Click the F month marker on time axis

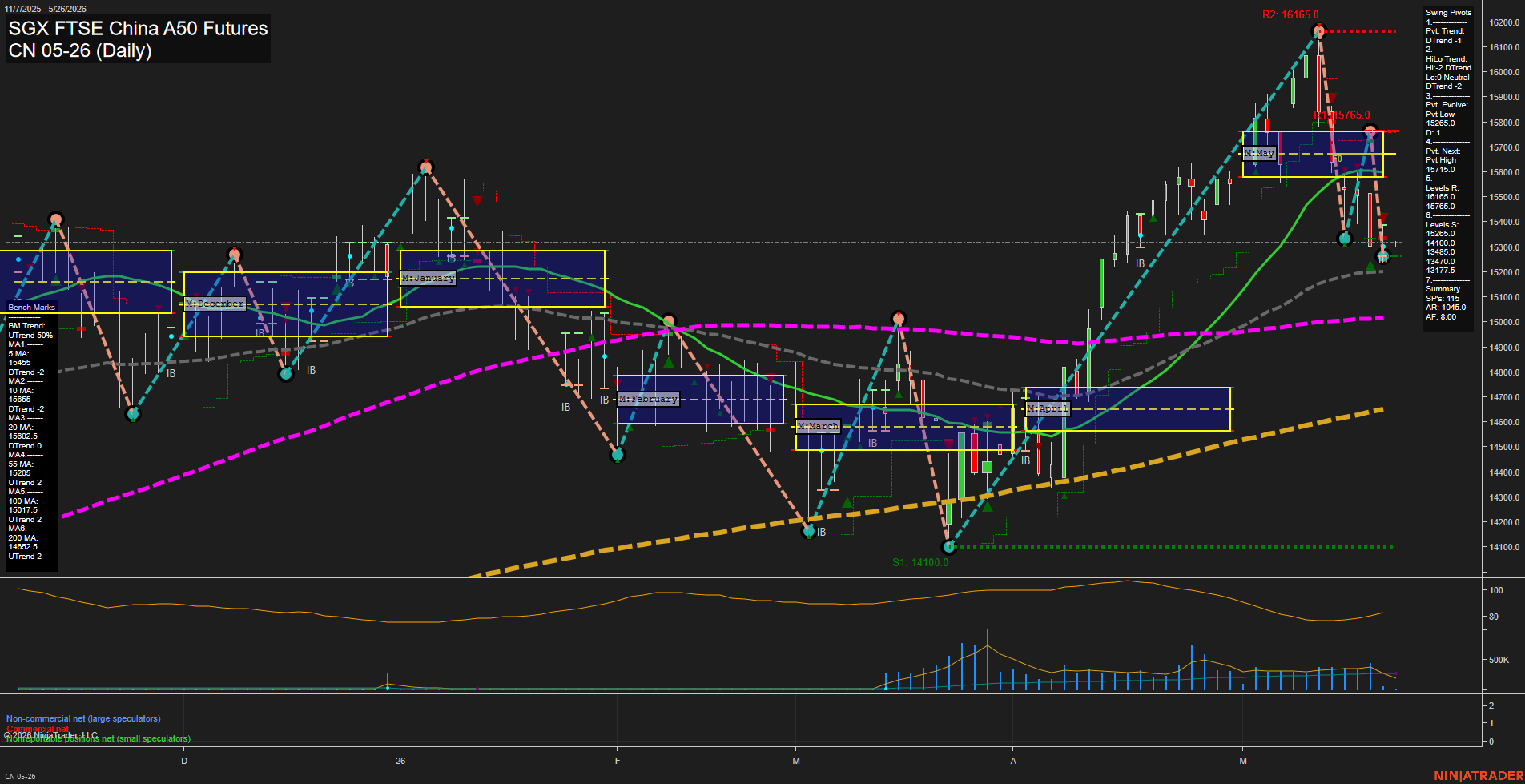point(617,761)
